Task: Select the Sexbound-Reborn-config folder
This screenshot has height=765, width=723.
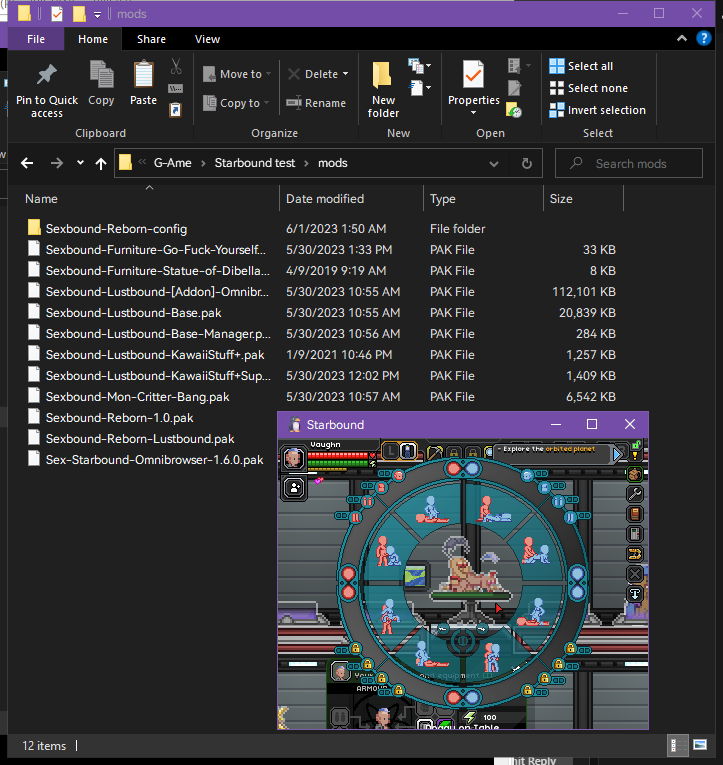Action: pos(116,229)
